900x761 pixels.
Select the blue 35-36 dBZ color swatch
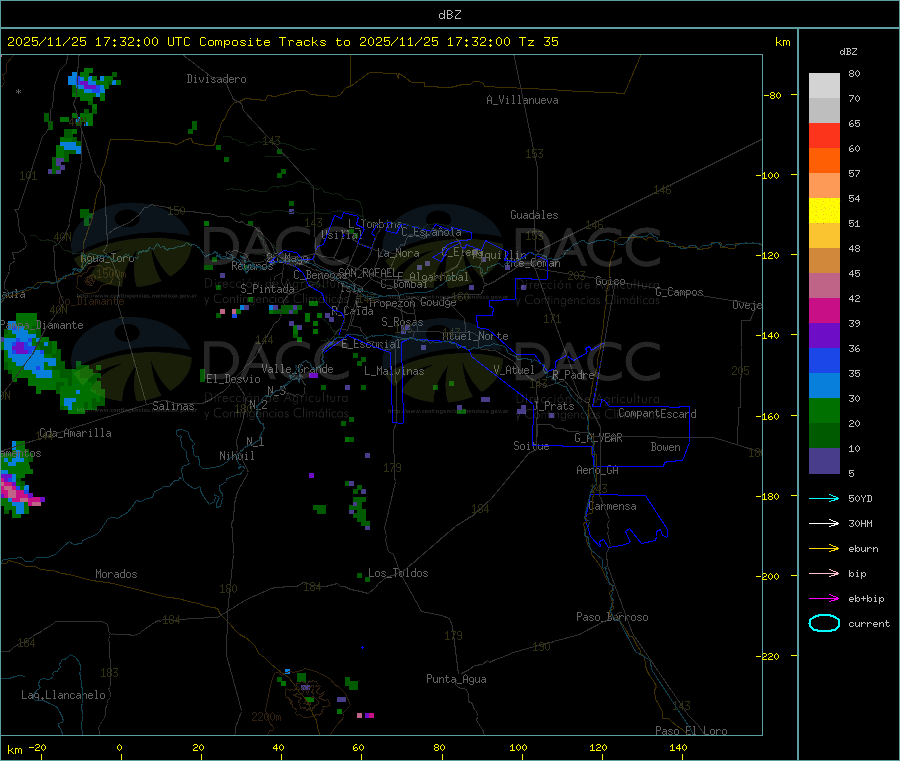pos(824,360)
